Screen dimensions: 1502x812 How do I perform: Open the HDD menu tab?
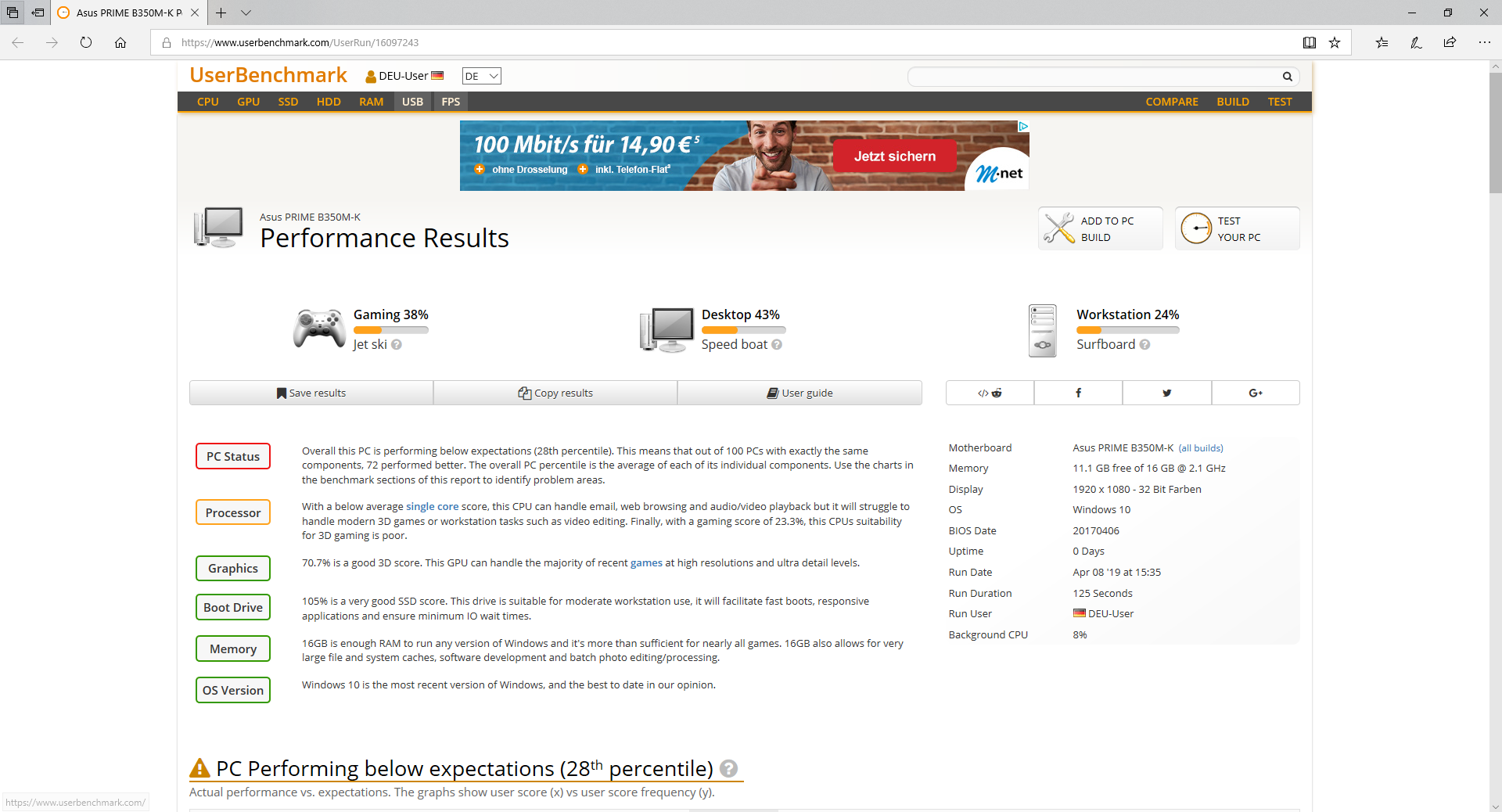tap(329, 102)
